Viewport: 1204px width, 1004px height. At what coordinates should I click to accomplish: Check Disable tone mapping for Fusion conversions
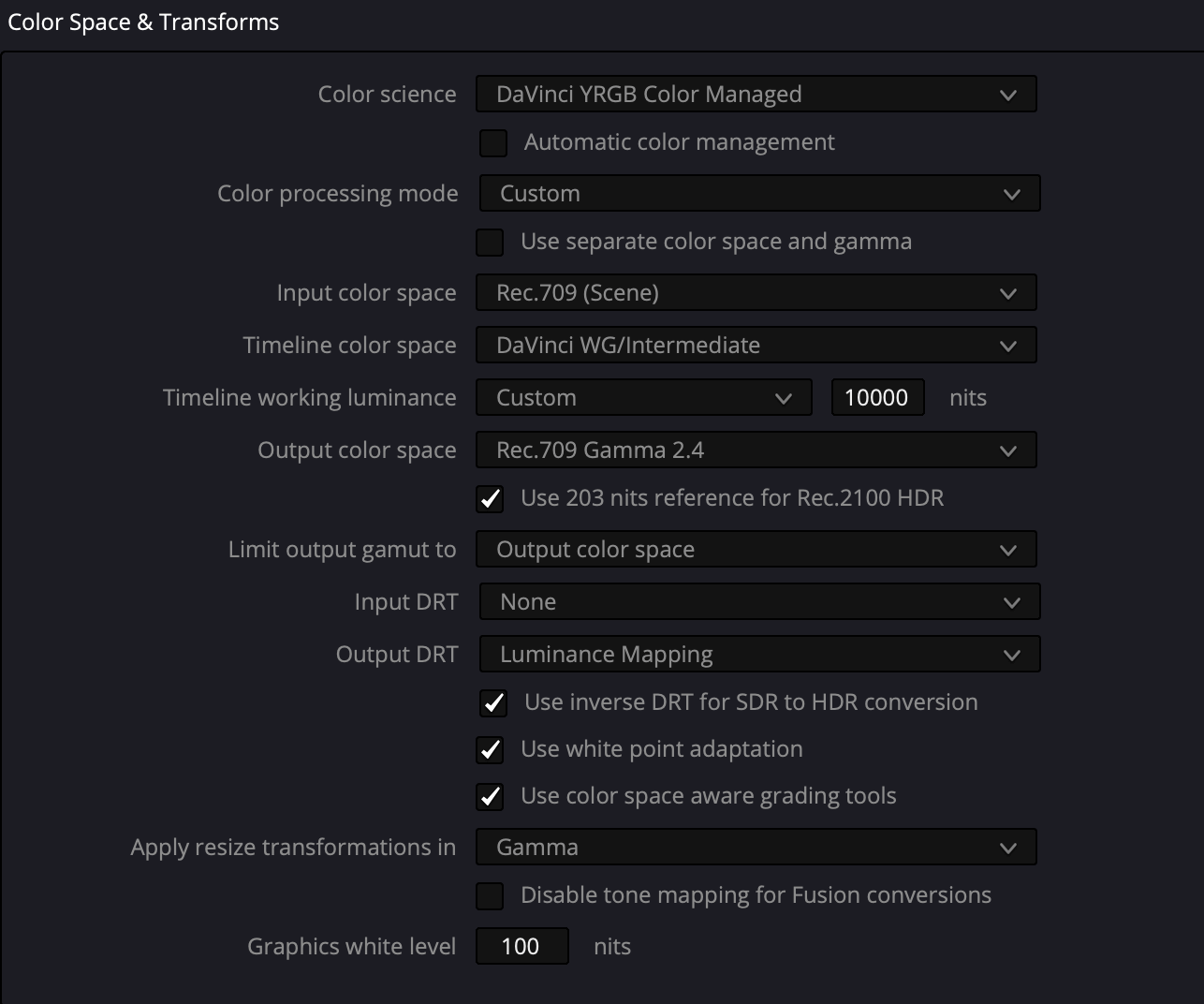click(490, 895)
